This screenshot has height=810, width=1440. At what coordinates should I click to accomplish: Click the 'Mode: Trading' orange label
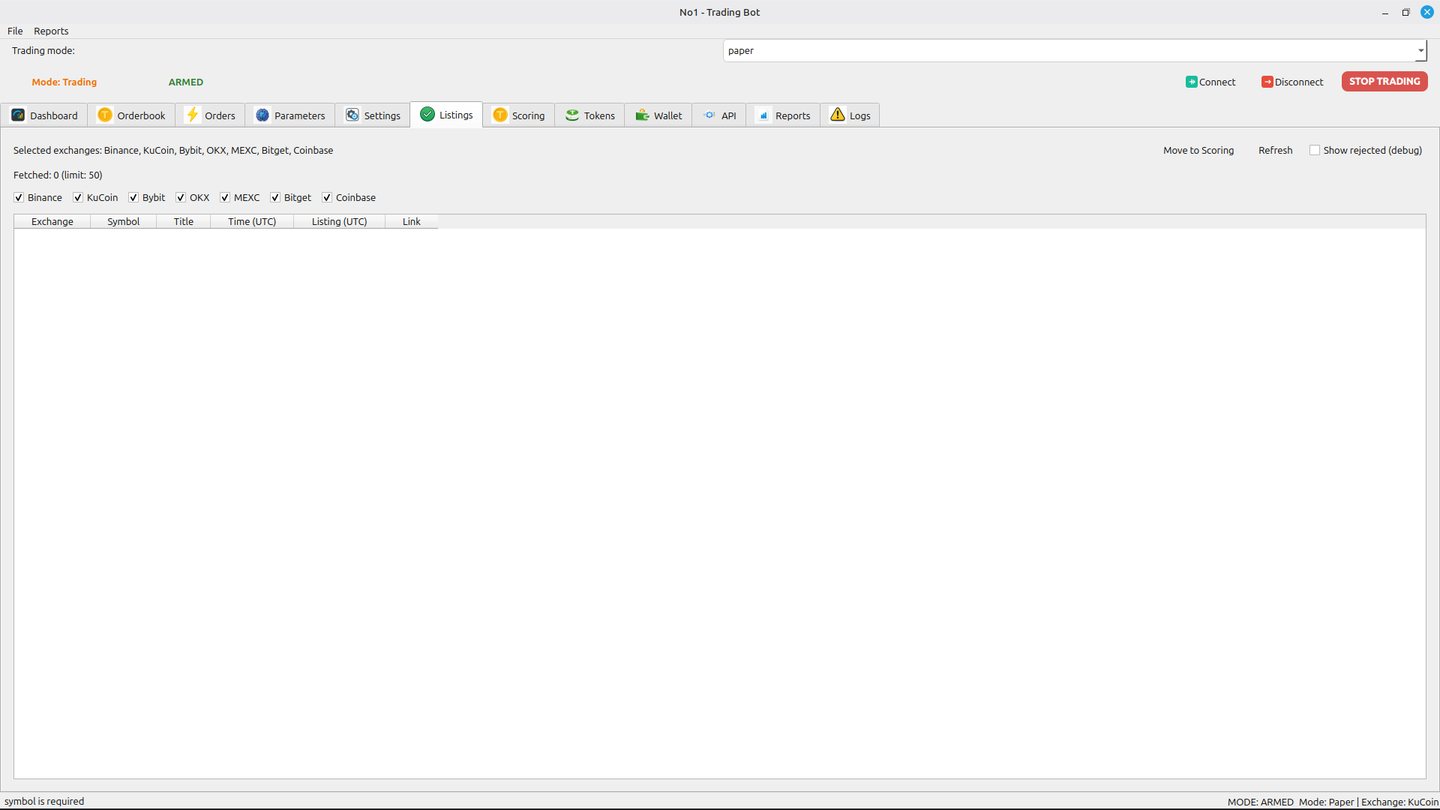(x=64, y=82)
